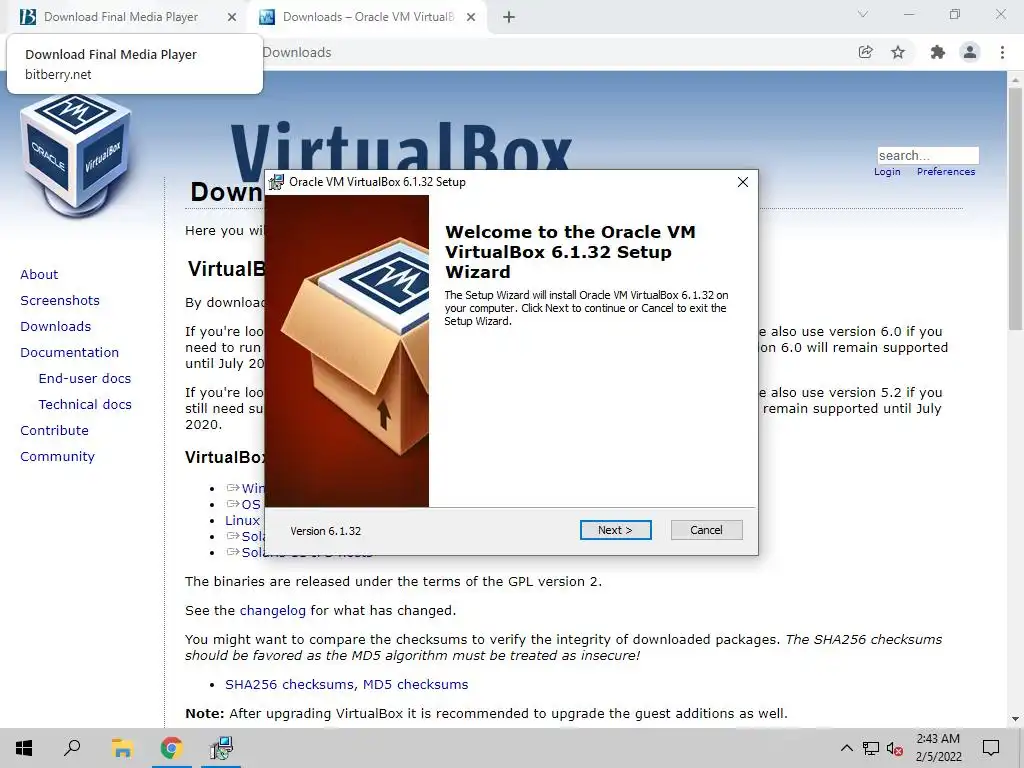This screenshot has width=1024, height=768.
Task: Focus the website search field
Action: coord(928,155)
